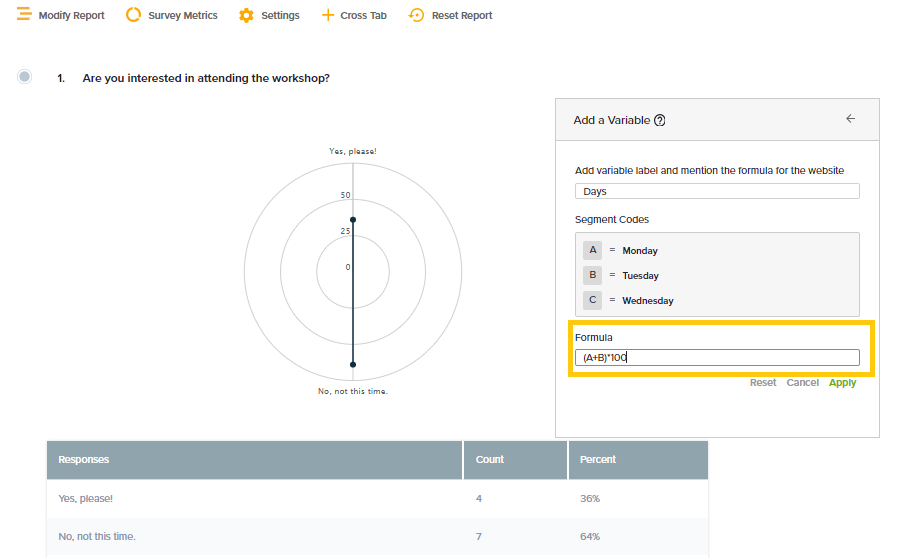Click the Count column header
The width and height of the screenshot is (898, 558).
tap(490, 460)
